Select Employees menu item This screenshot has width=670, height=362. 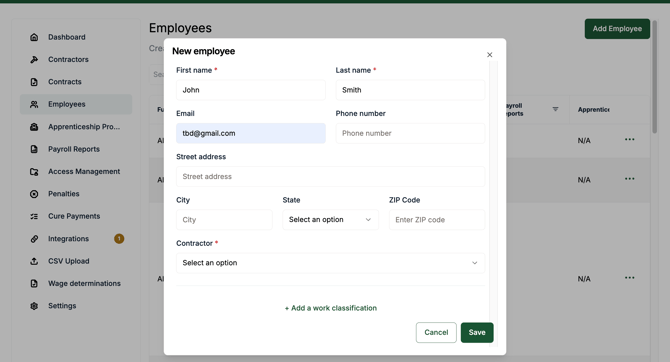click(x=76, y=104)
